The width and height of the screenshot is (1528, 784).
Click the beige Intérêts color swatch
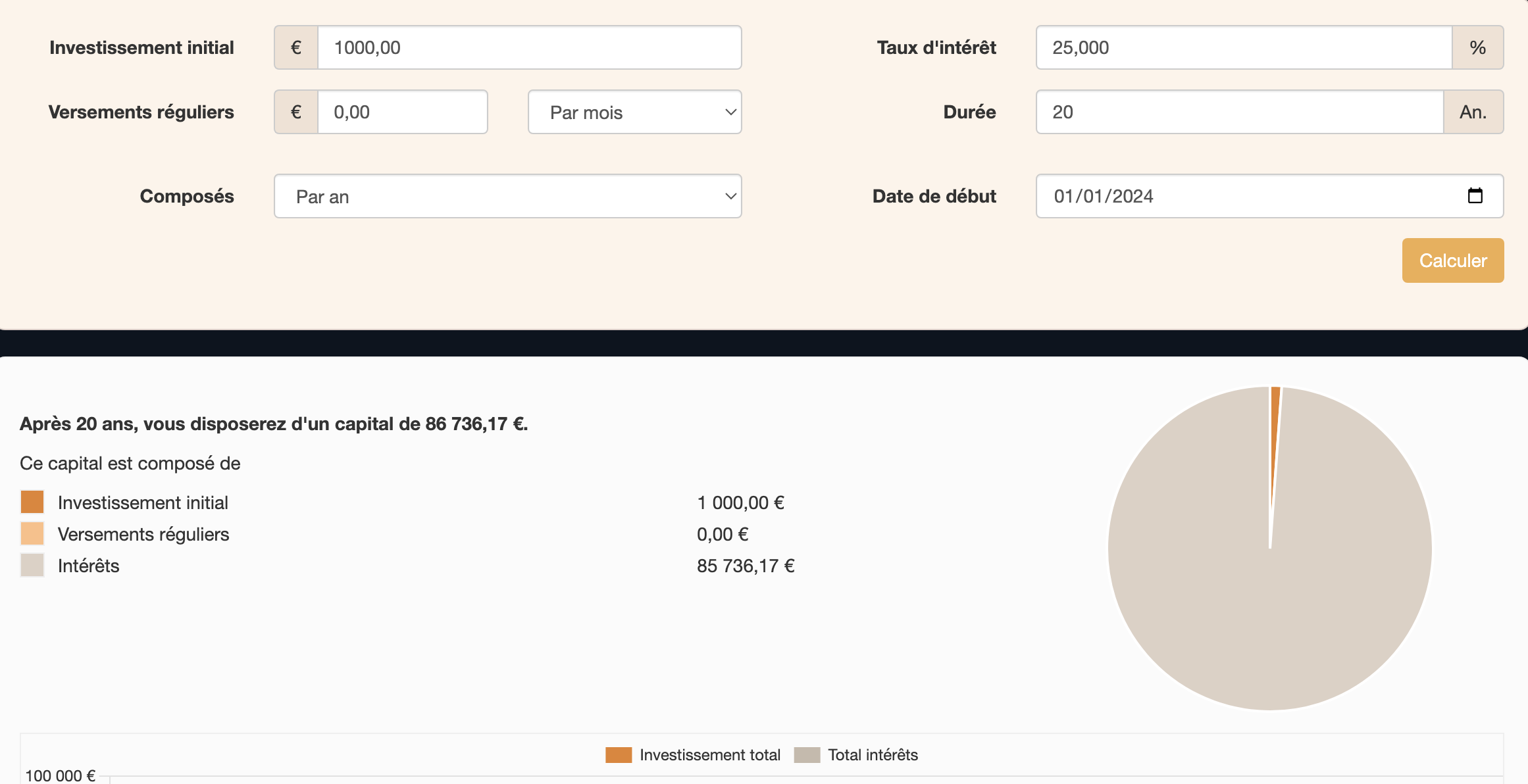coord(32,565)
